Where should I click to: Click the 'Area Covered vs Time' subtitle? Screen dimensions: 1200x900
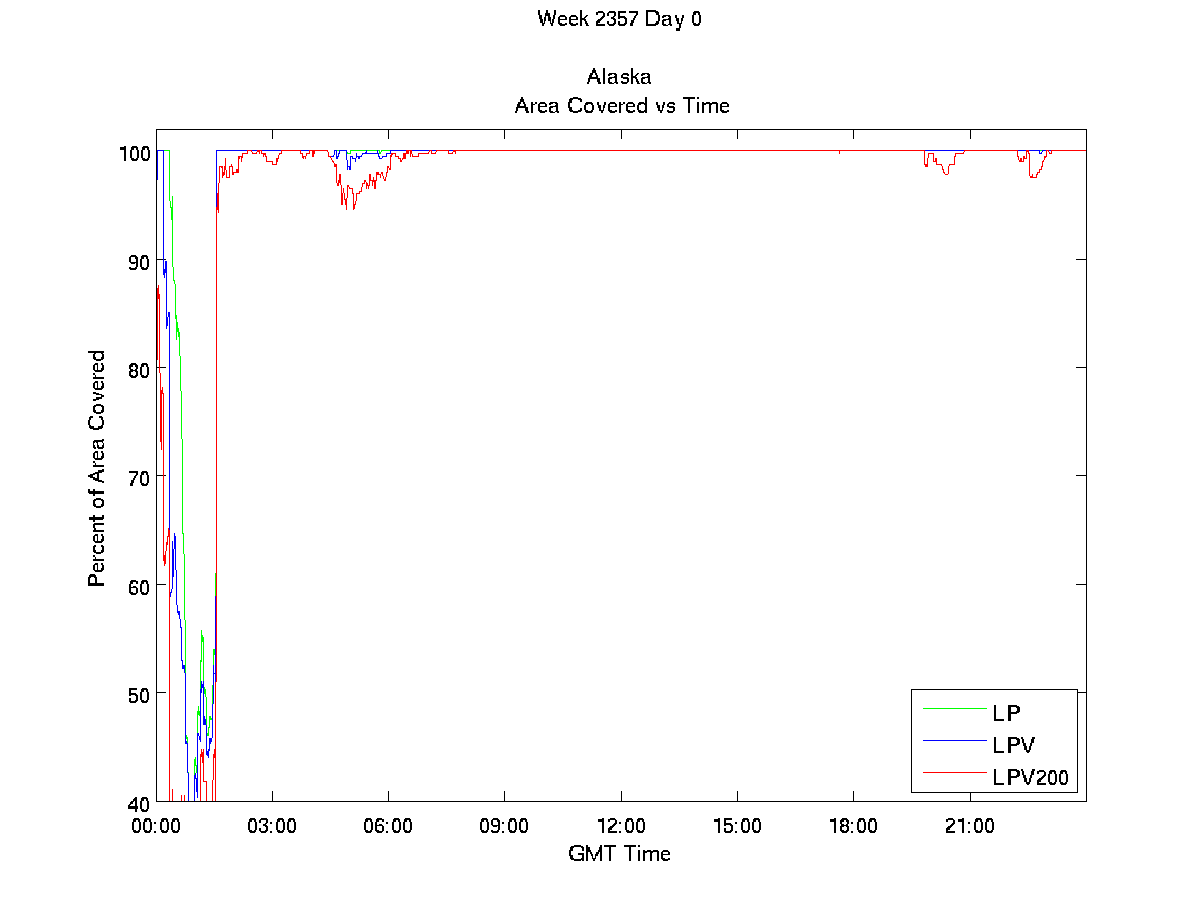pyautogui.click(x=621, y=105)
